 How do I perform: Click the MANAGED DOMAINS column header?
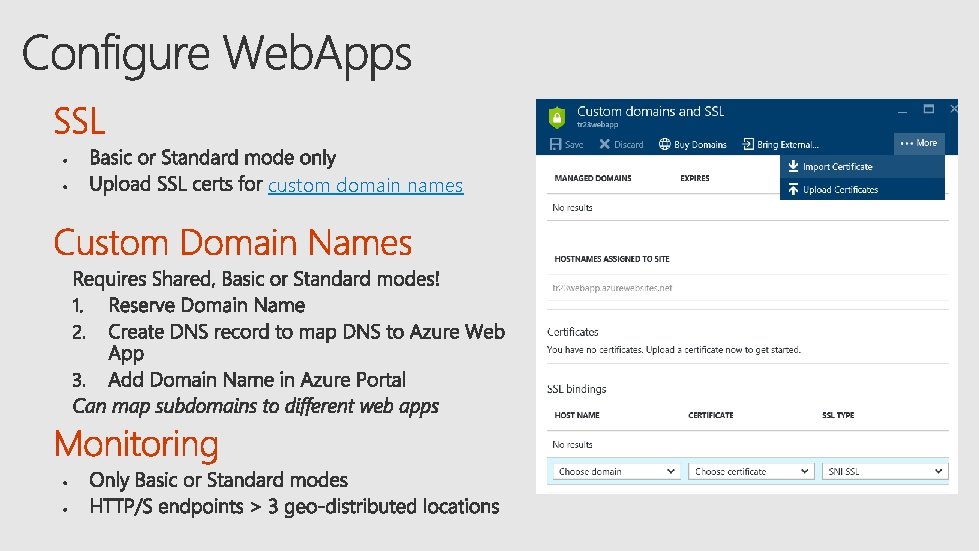(x=593, y=178)
